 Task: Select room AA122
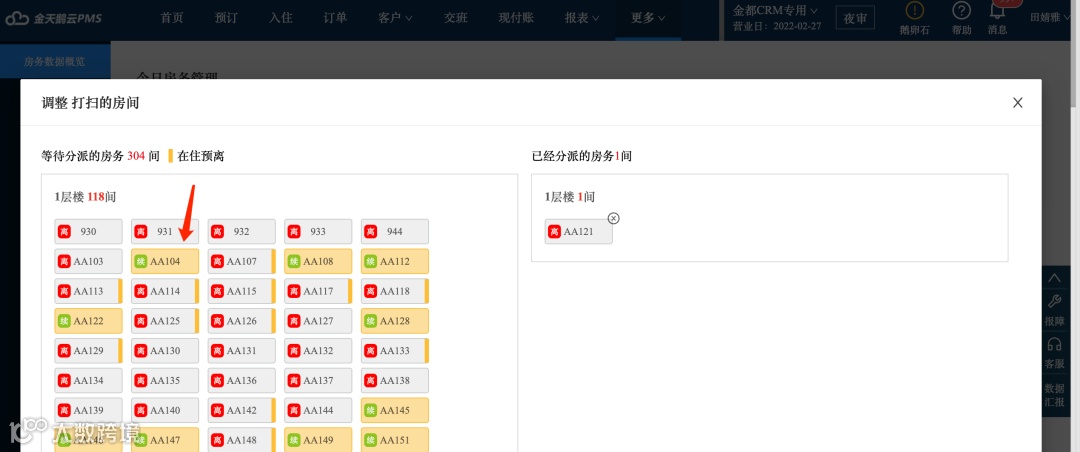(x=89, y=321)
